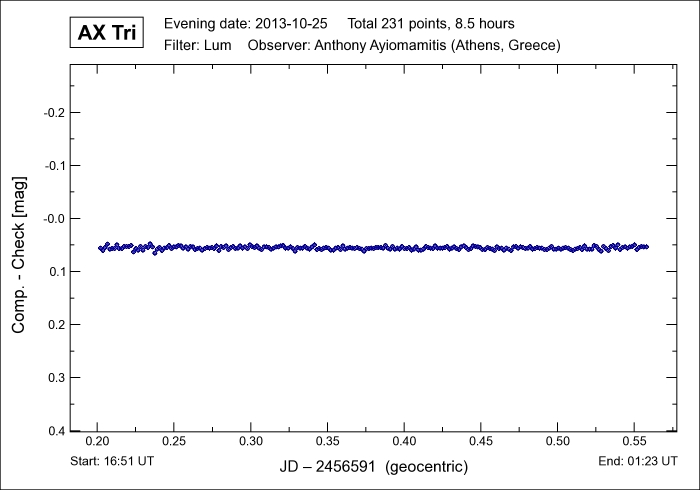
Task: Click the JD – 2456591 x-axis label
Action: 375,467
